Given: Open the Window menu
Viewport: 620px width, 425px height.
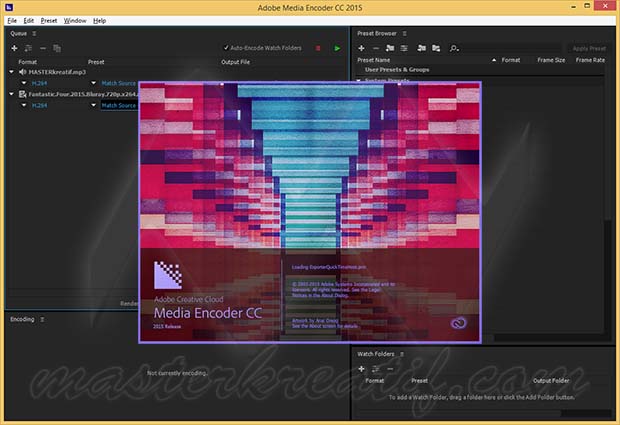Looking at the screenshot, I should pos(75,21).
